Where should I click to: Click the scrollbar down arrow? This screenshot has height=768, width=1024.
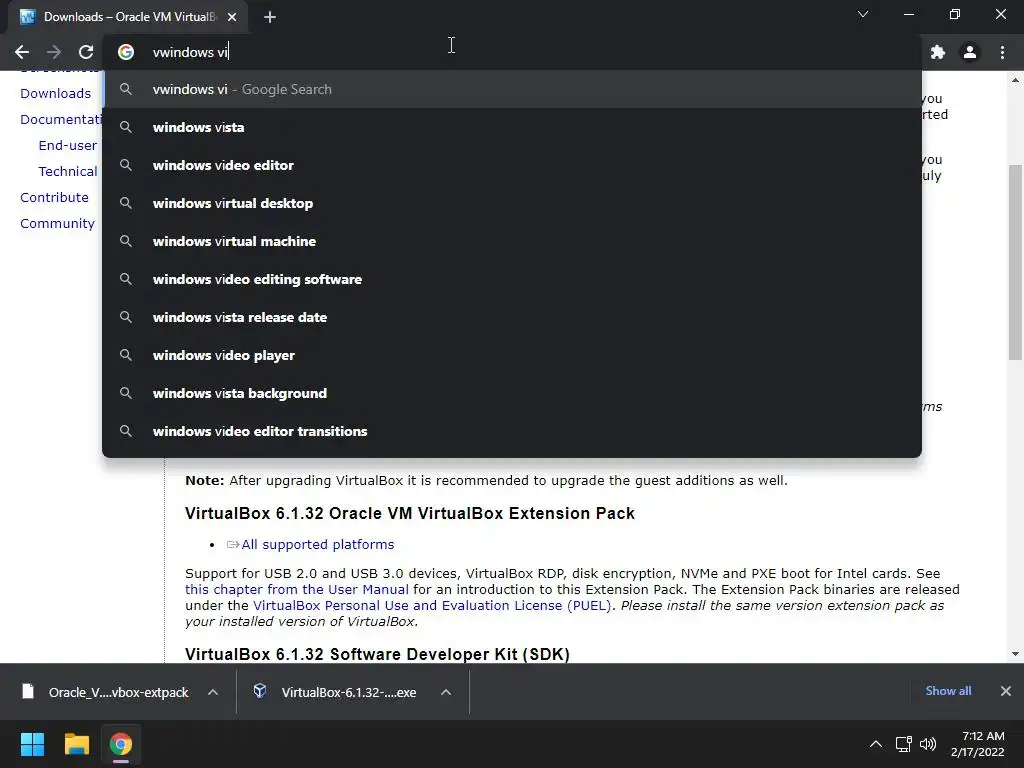(1016, 654)
